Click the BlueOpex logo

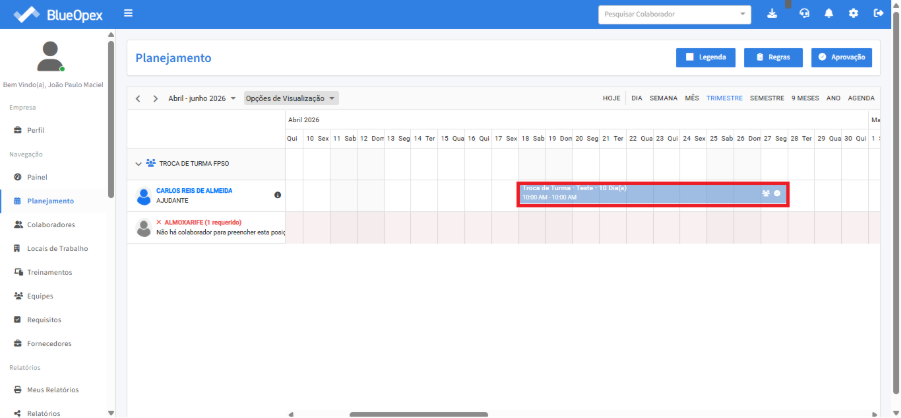pyautogui.click(x=58, y=14)
